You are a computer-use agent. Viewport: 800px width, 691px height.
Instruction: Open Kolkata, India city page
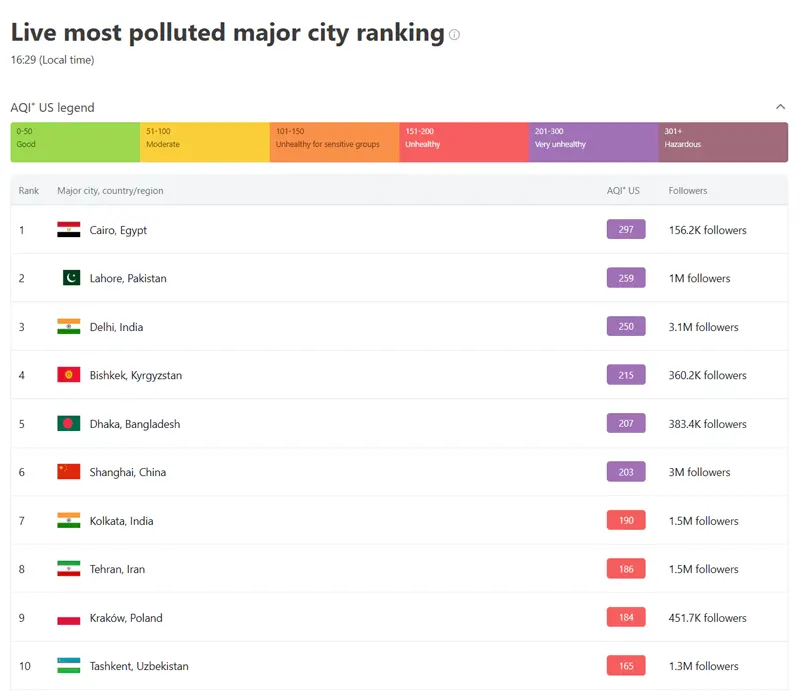tap(121, 521)
